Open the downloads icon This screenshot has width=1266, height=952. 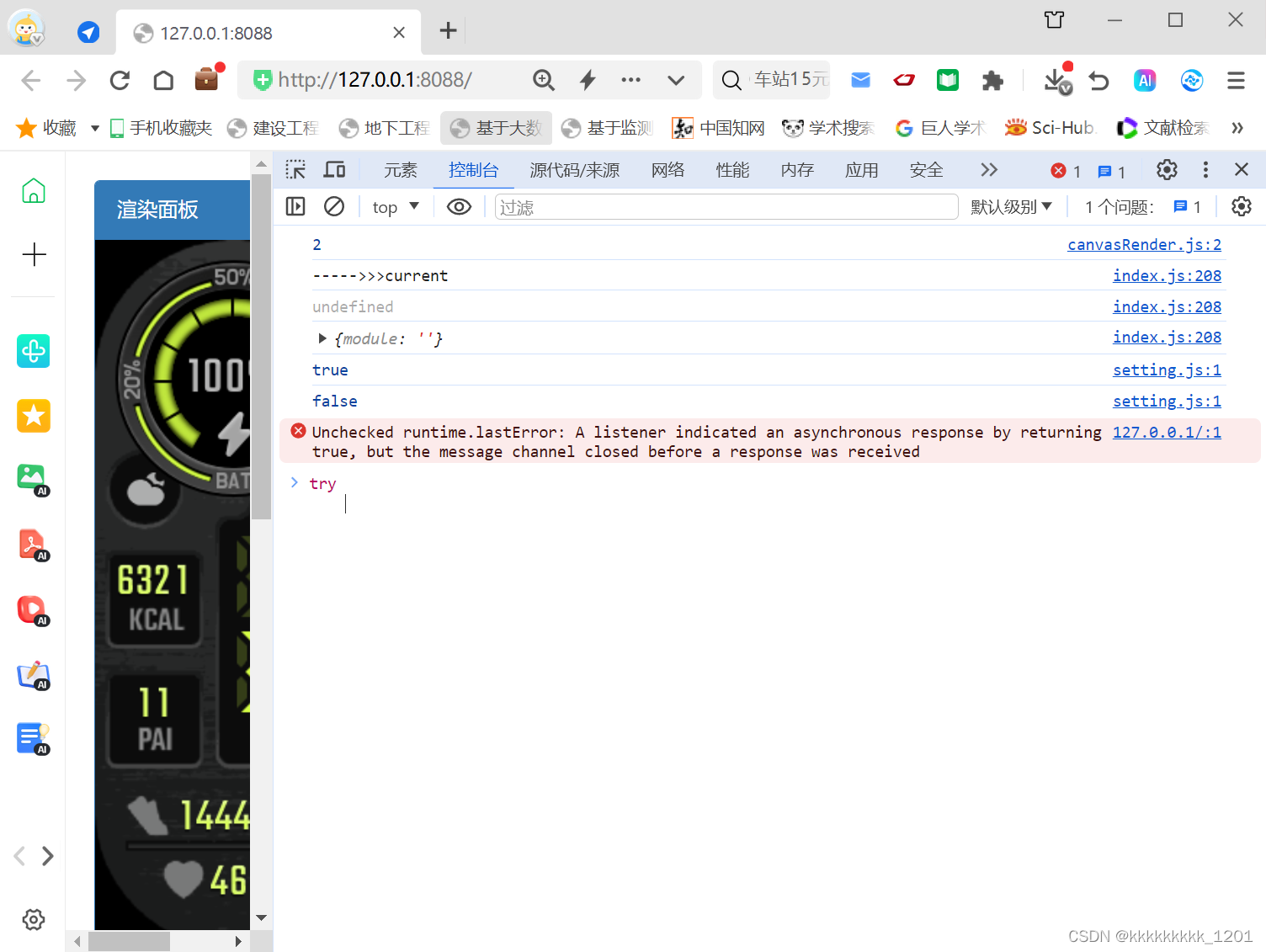click(1057, 79)
